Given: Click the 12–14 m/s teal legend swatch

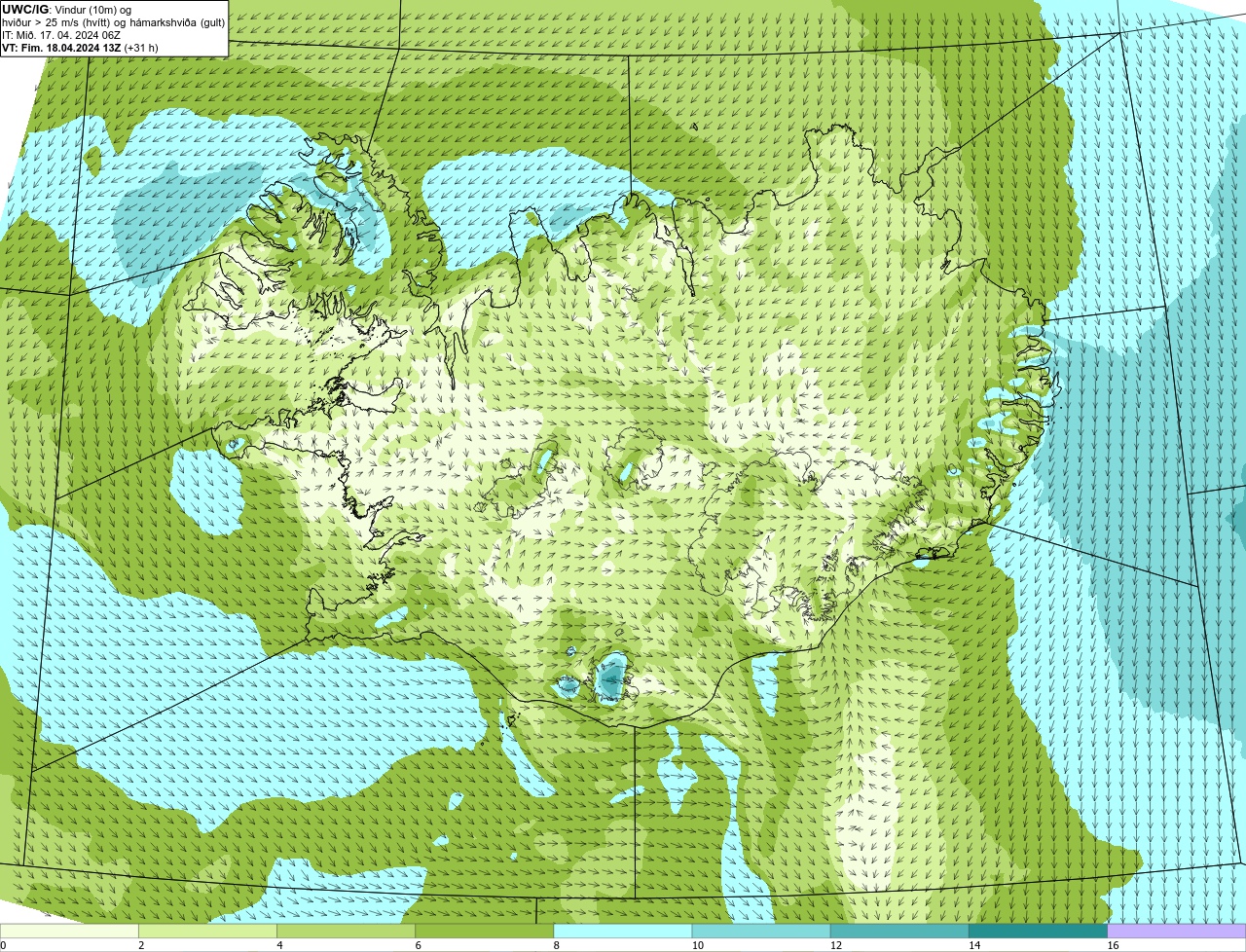Looking at the screenshot, I should [x=899, y=931].
